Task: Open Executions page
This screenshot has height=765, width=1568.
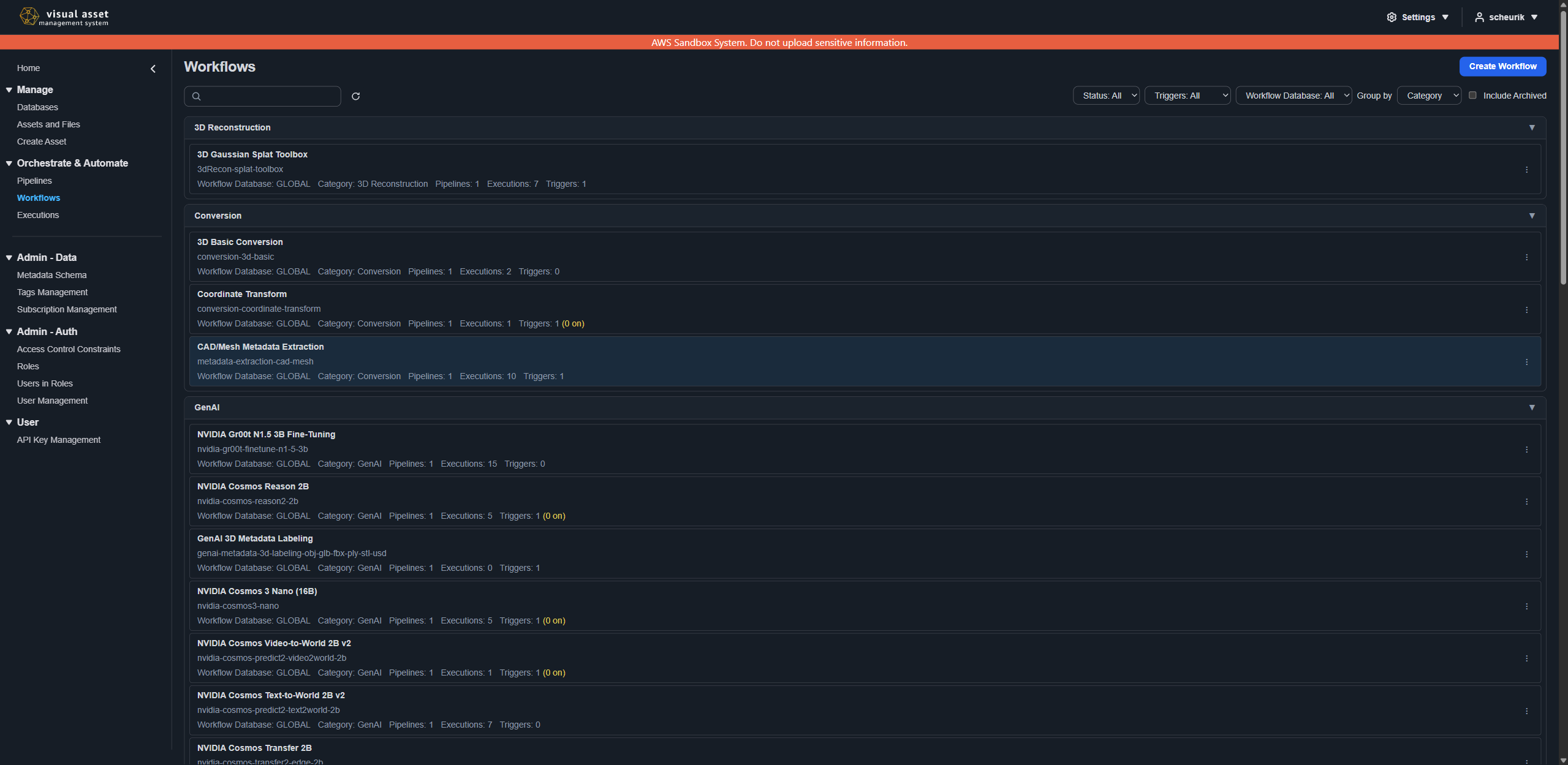Action: coord(38,215)
